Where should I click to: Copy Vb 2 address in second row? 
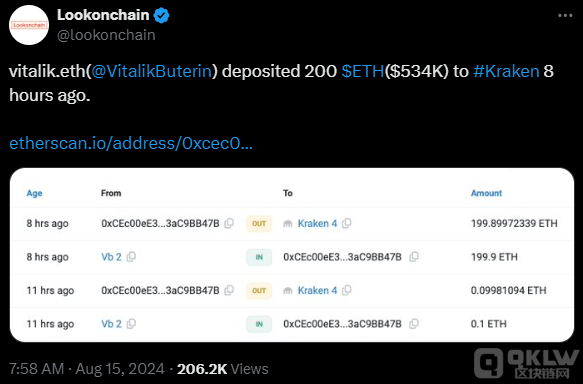[x=131, y=256]
